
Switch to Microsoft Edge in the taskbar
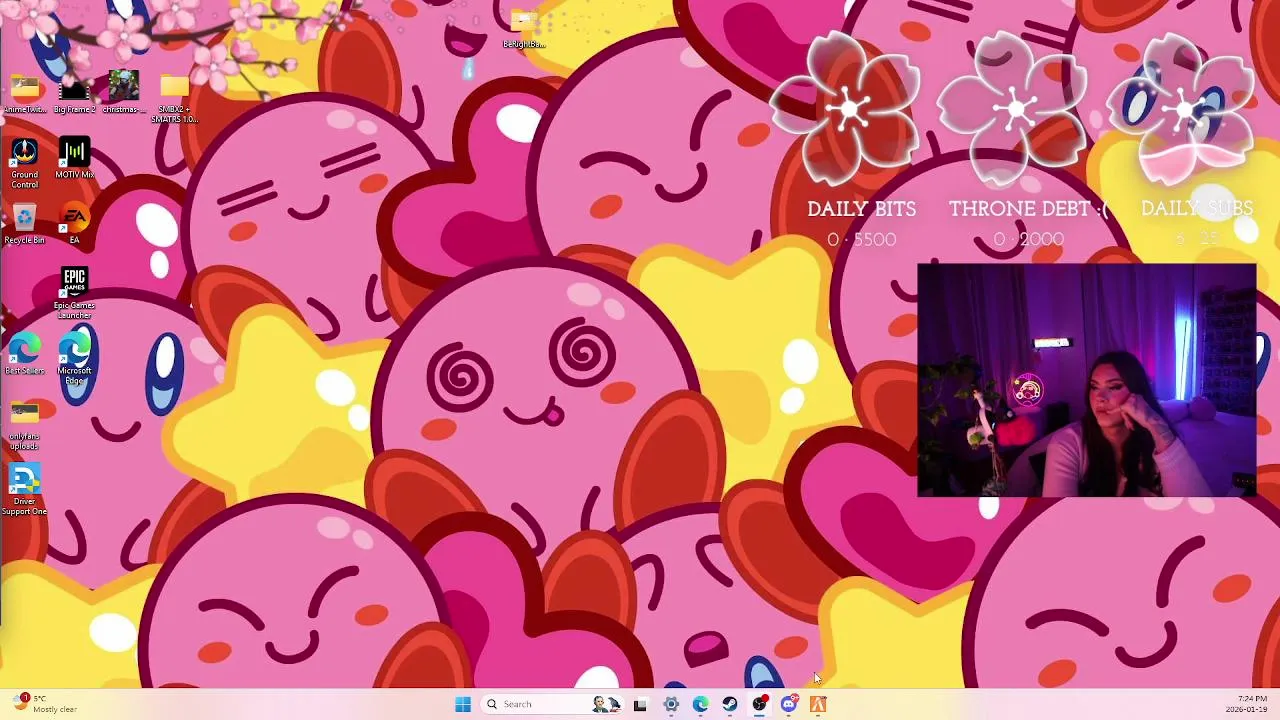tap(700, 704)
